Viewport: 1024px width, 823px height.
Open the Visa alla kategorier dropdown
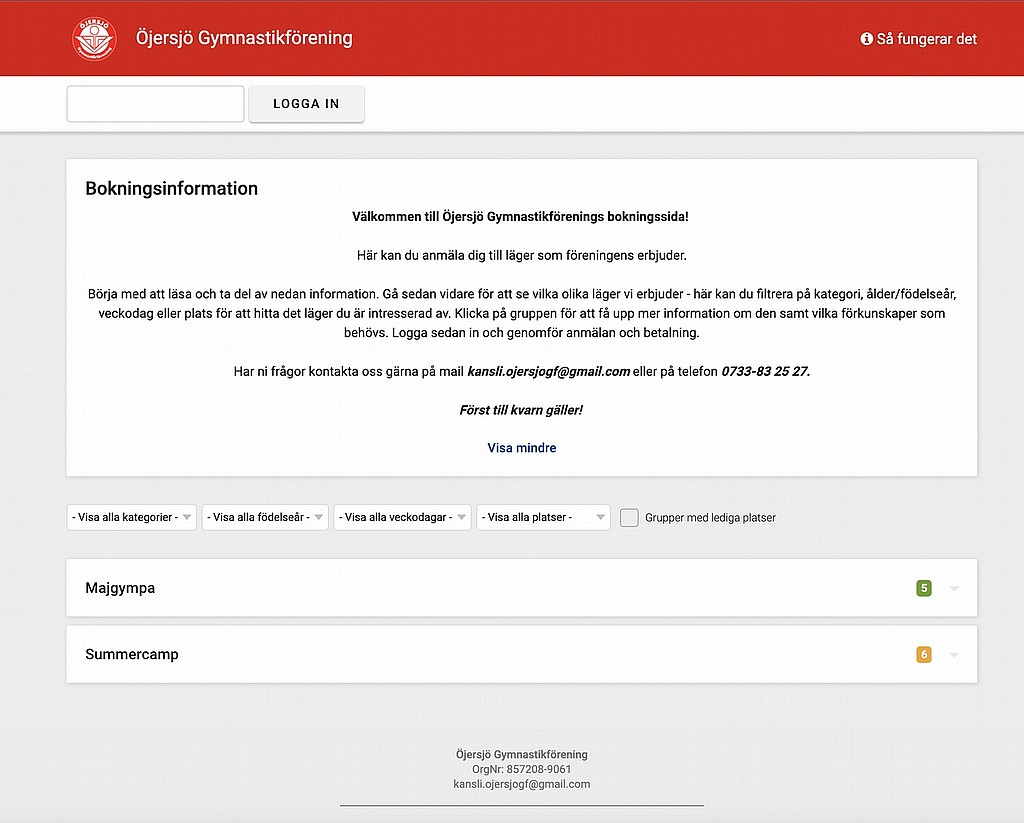pos(131,517)
